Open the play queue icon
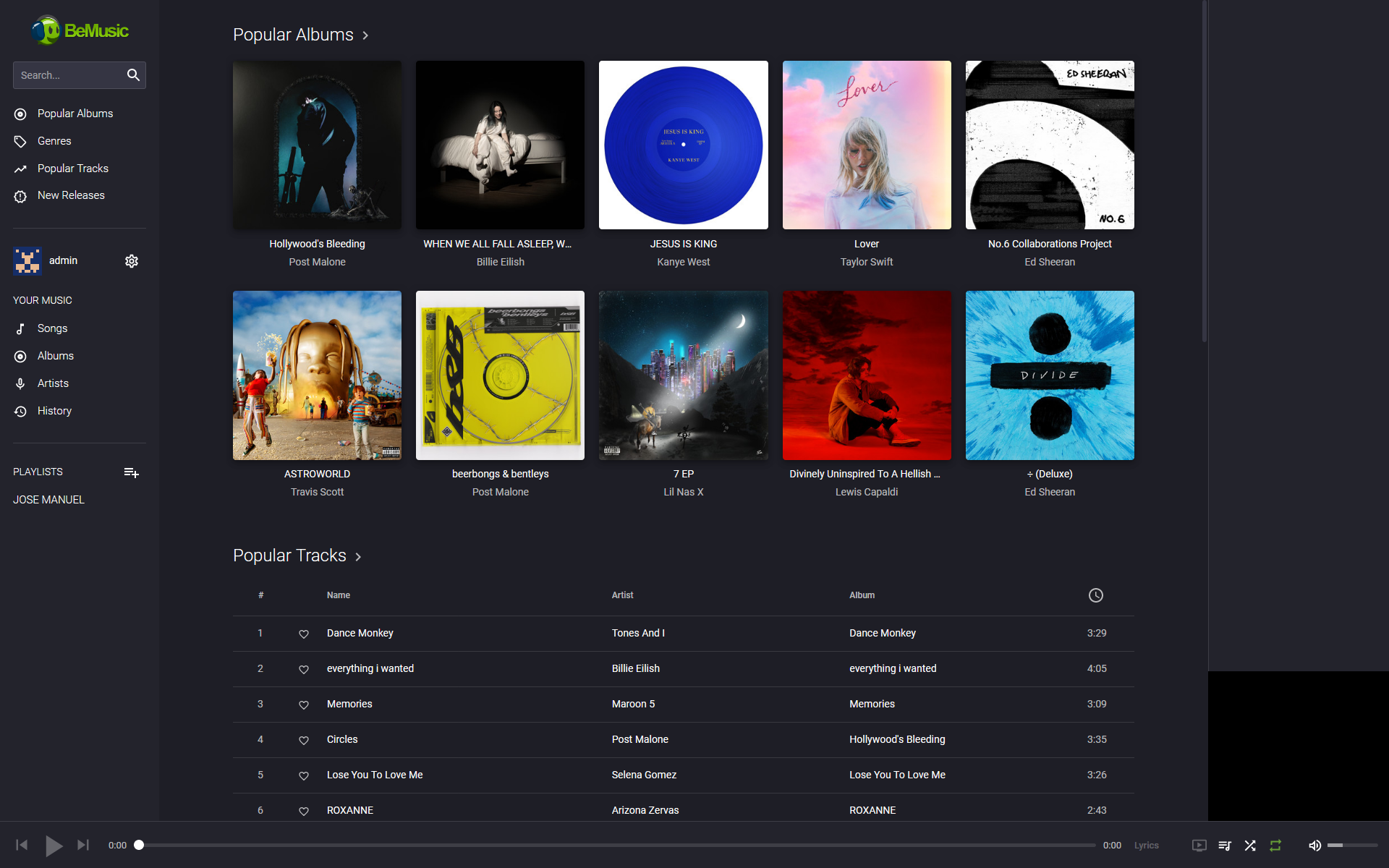The width and height of the screenshot is (1389, 868). pyautogui.click(x=1225, y=846)
